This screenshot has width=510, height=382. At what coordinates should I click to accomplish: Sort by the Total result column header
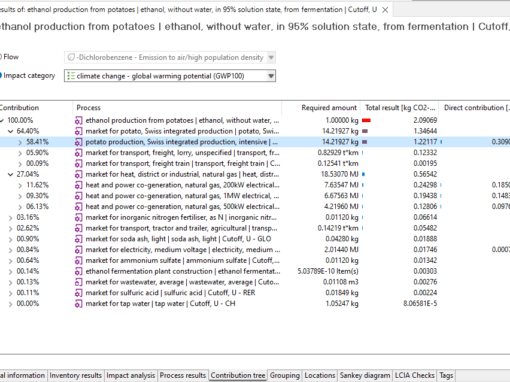(399, 108)
